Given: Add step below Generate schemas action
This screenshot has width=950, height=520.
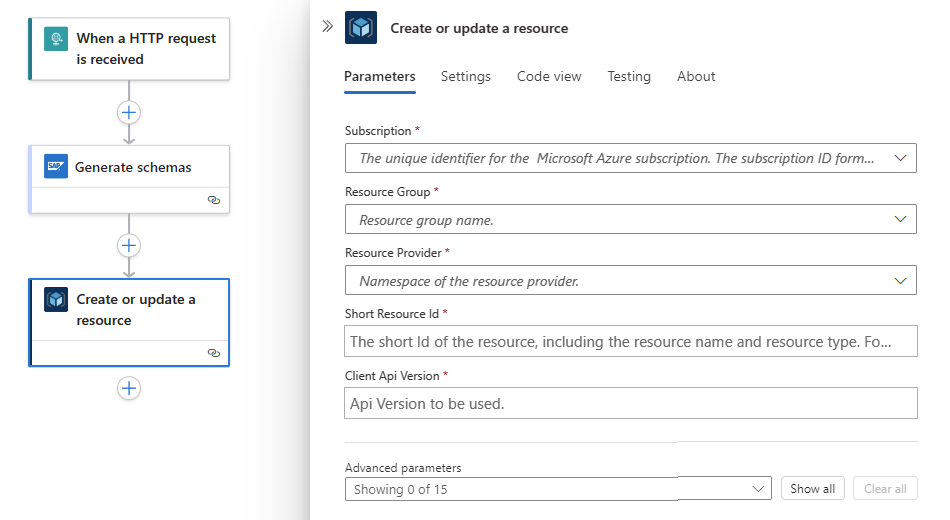Looking at the screenshot, I should click(129, 245).
